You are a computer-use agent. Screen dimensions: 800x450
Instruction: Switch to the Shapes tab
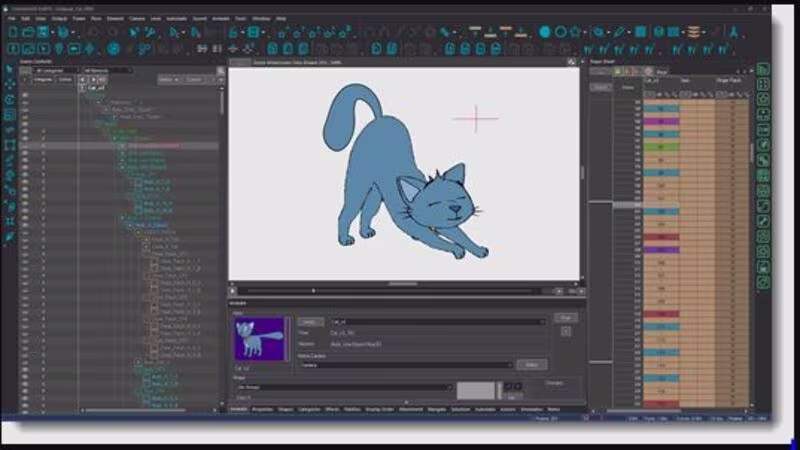tap(286, 409)
